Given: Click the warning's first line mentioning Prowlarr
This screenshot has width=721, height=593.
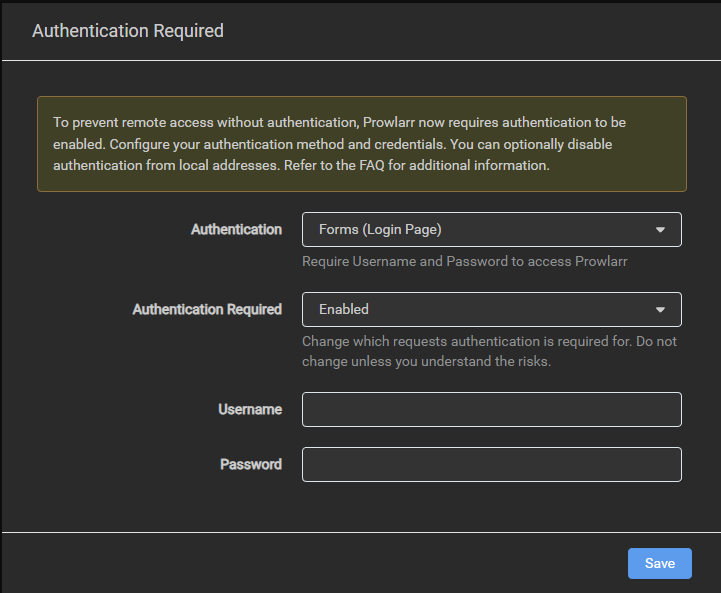Looking at the screenshot, I should 340,122.
